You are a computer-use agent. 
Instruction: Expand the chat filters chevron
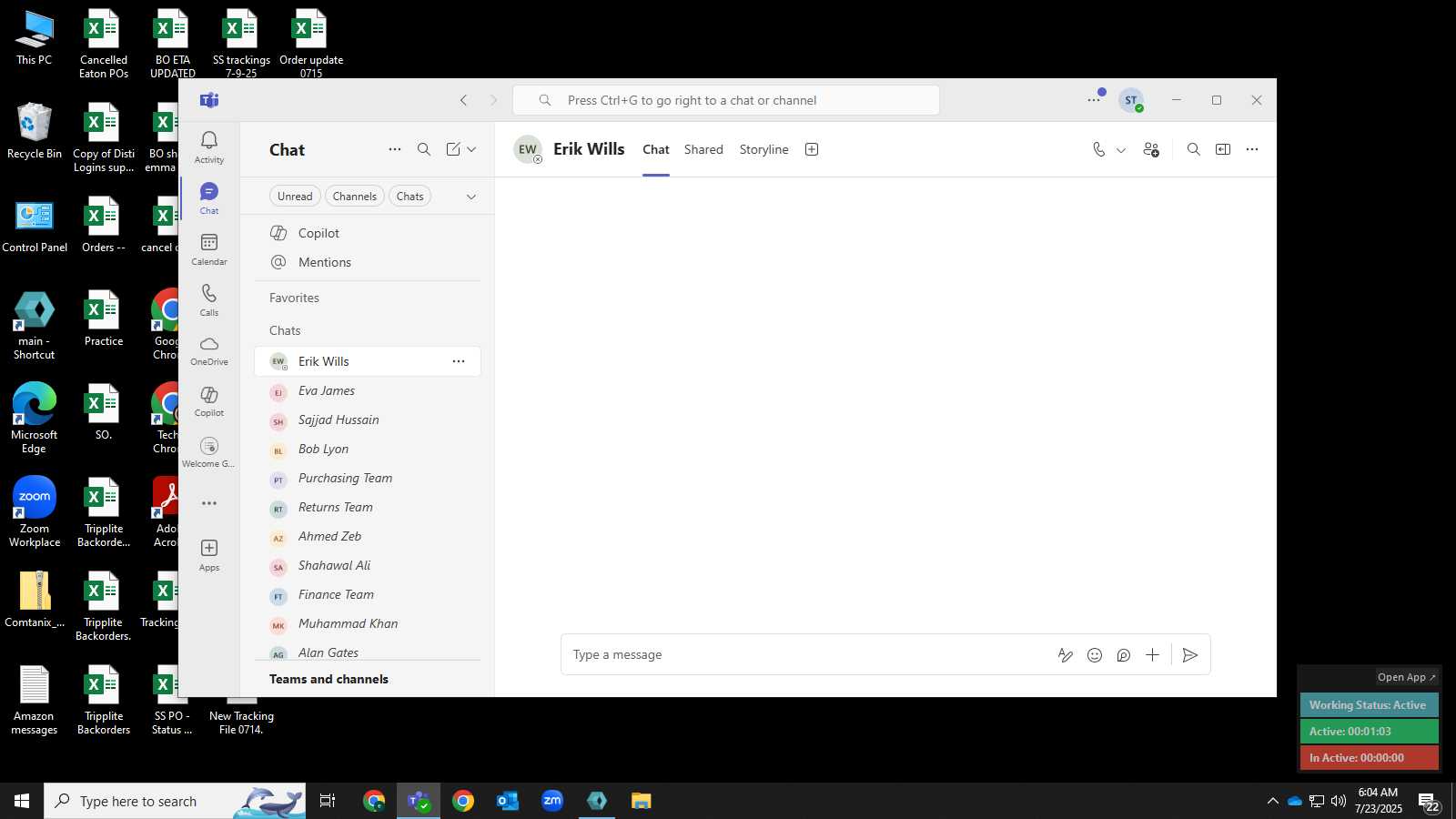point(471,197)
